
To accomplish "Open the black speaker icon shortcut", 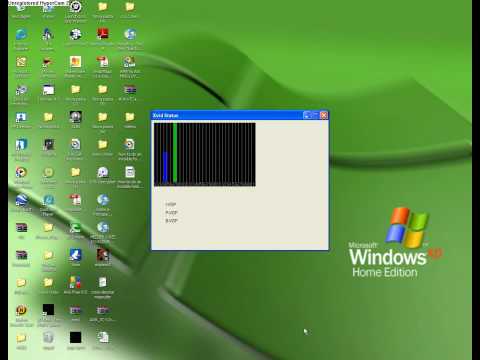I will 75,117.
